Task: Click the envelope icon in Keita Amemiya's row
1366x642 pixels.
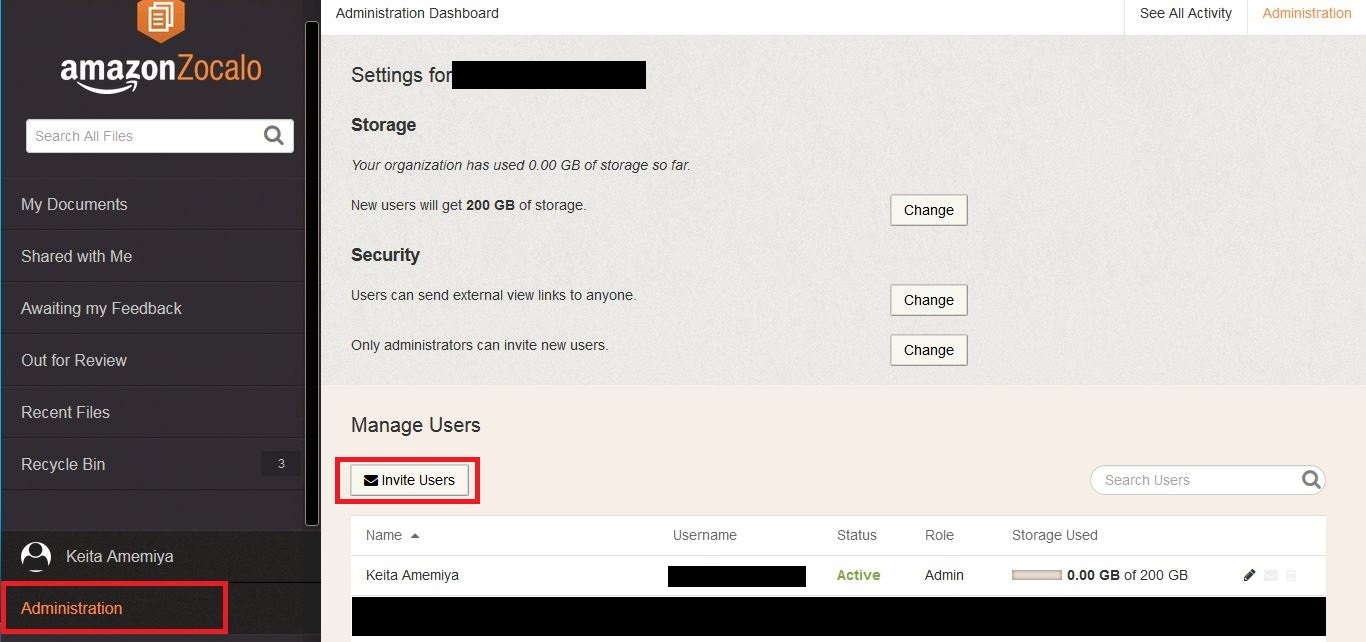Action: click(1271, 575)
